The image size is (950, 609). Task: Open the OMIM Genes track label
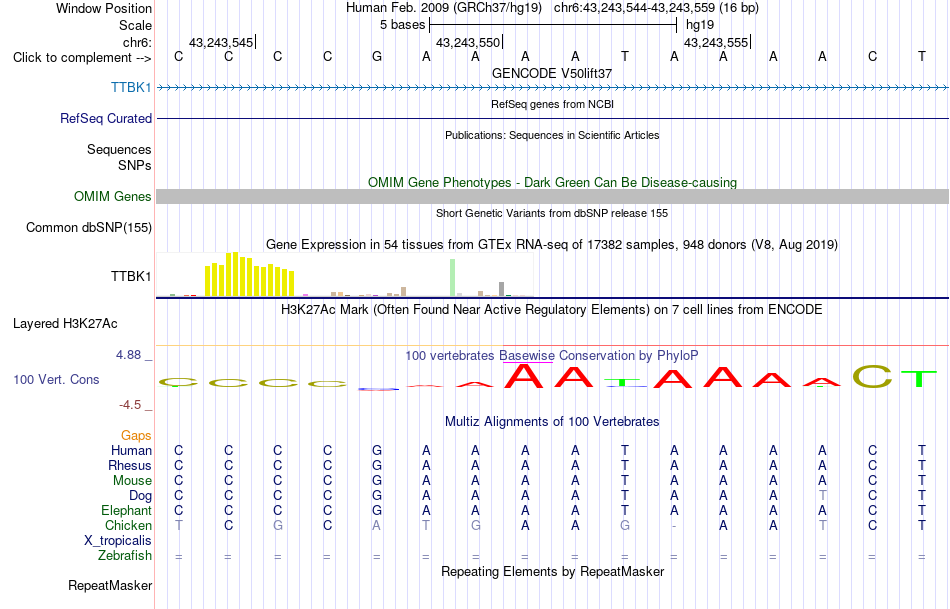[112, 196]
